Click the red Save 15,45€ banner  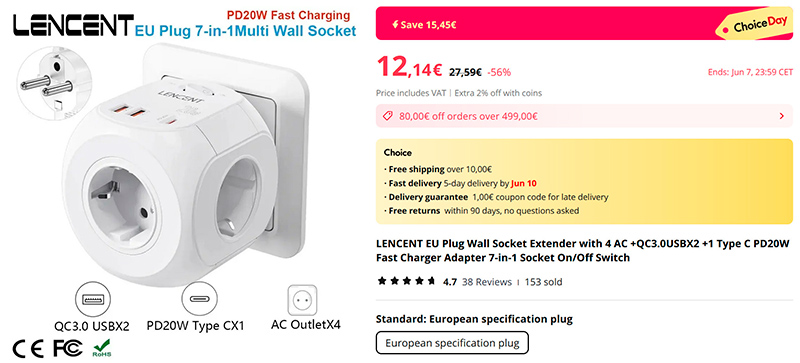point(585,23)
